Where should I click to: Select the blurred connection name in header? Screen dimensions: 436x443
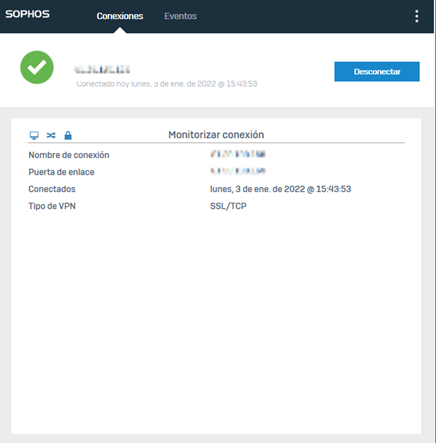pyautogui.click(x=102, y=69)
